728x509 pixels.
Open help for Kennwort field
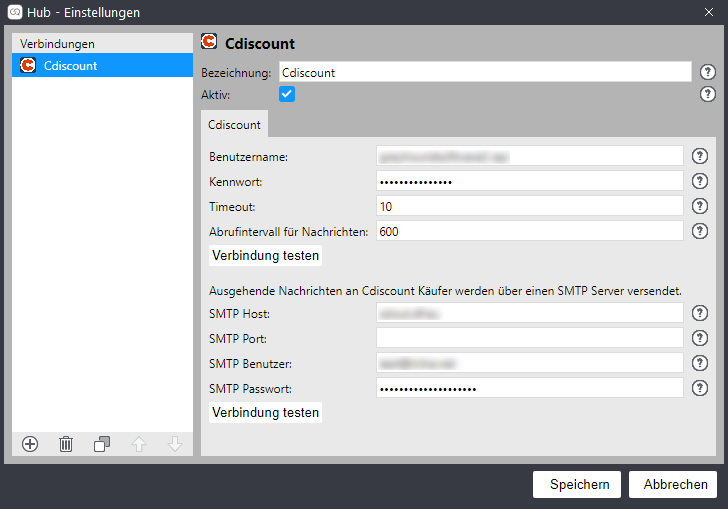[700, 181]
